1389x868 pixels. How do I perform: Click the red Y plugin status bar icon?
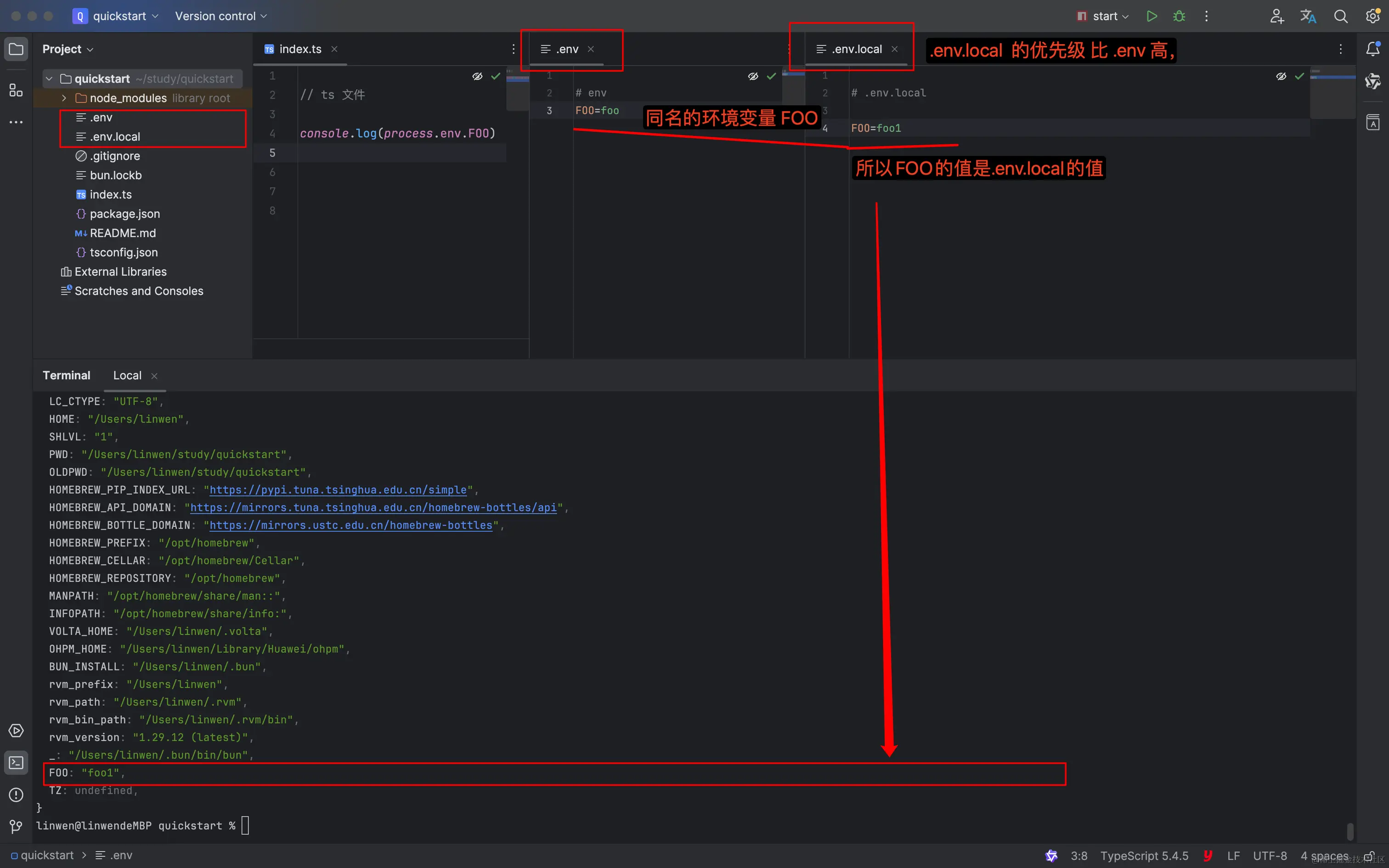[1208, 855]
